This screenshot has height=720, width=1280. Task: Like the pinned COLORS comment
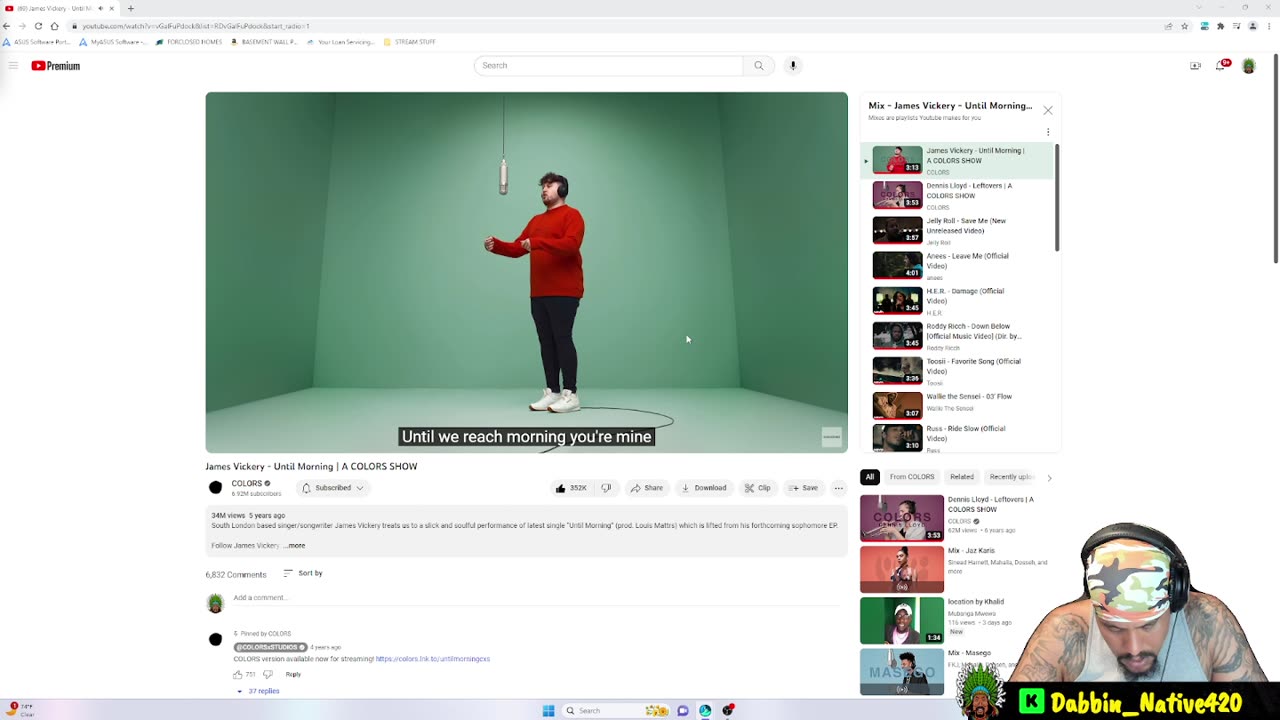click(x=238, y=675)
